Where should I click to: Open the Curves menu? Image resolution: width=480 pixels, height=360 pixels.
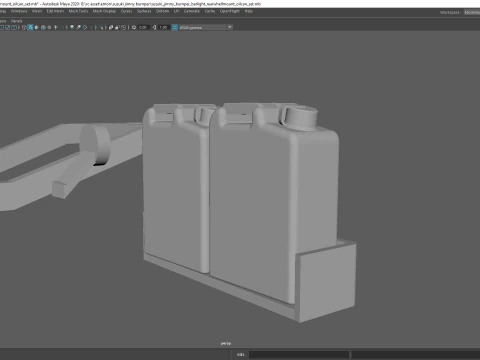[126, 11]
